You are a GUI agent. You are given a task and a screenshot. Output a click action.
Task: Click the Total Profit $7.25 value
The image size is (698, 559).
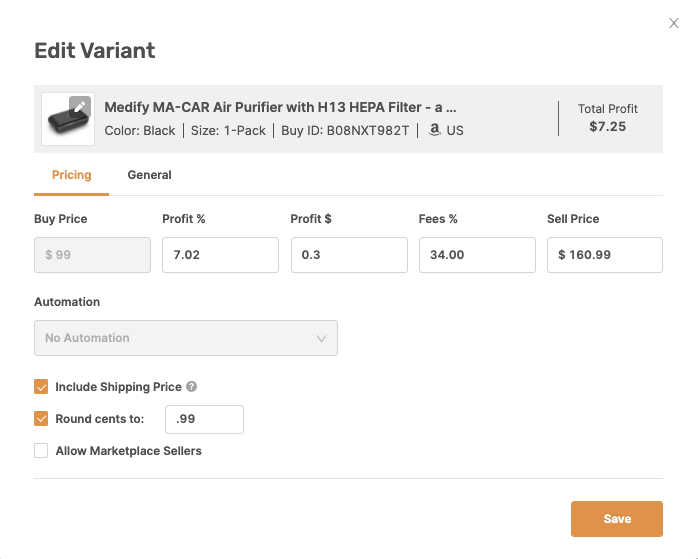click(x=607, y=126)
